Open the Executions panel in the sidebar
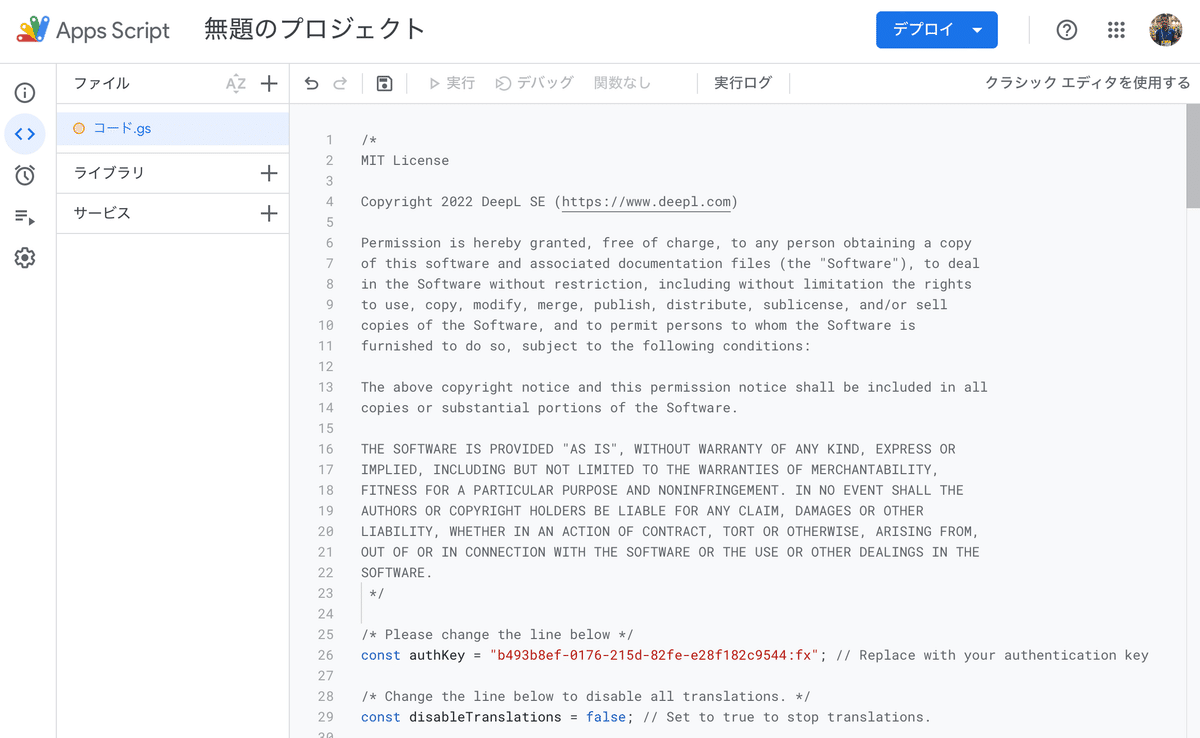 pyautogui.click(x=25, y=216)
